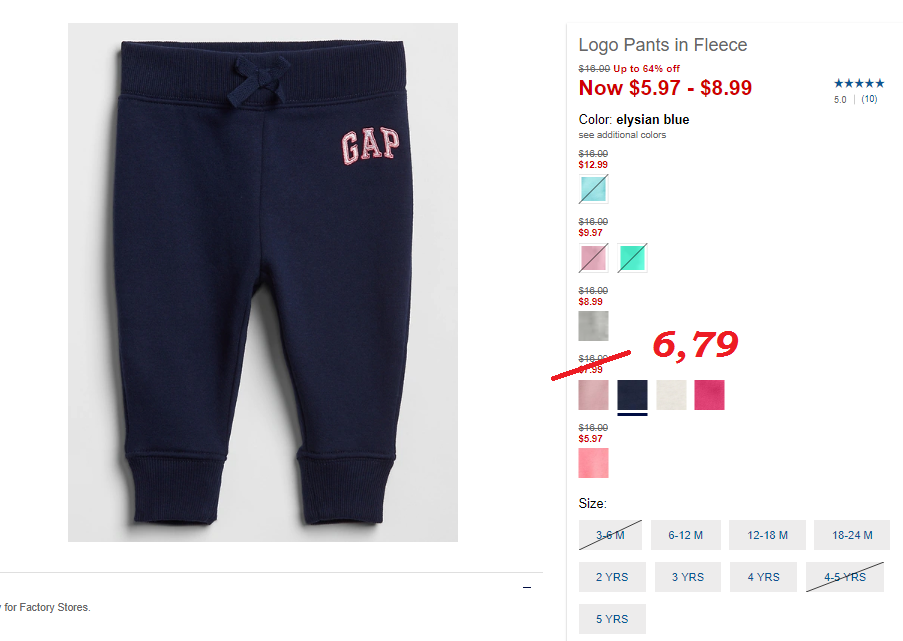This screenshot has width=903, height=641.
Task: Choose the crossed-out pink swatch at $9.97
Action: pos(593,257)
